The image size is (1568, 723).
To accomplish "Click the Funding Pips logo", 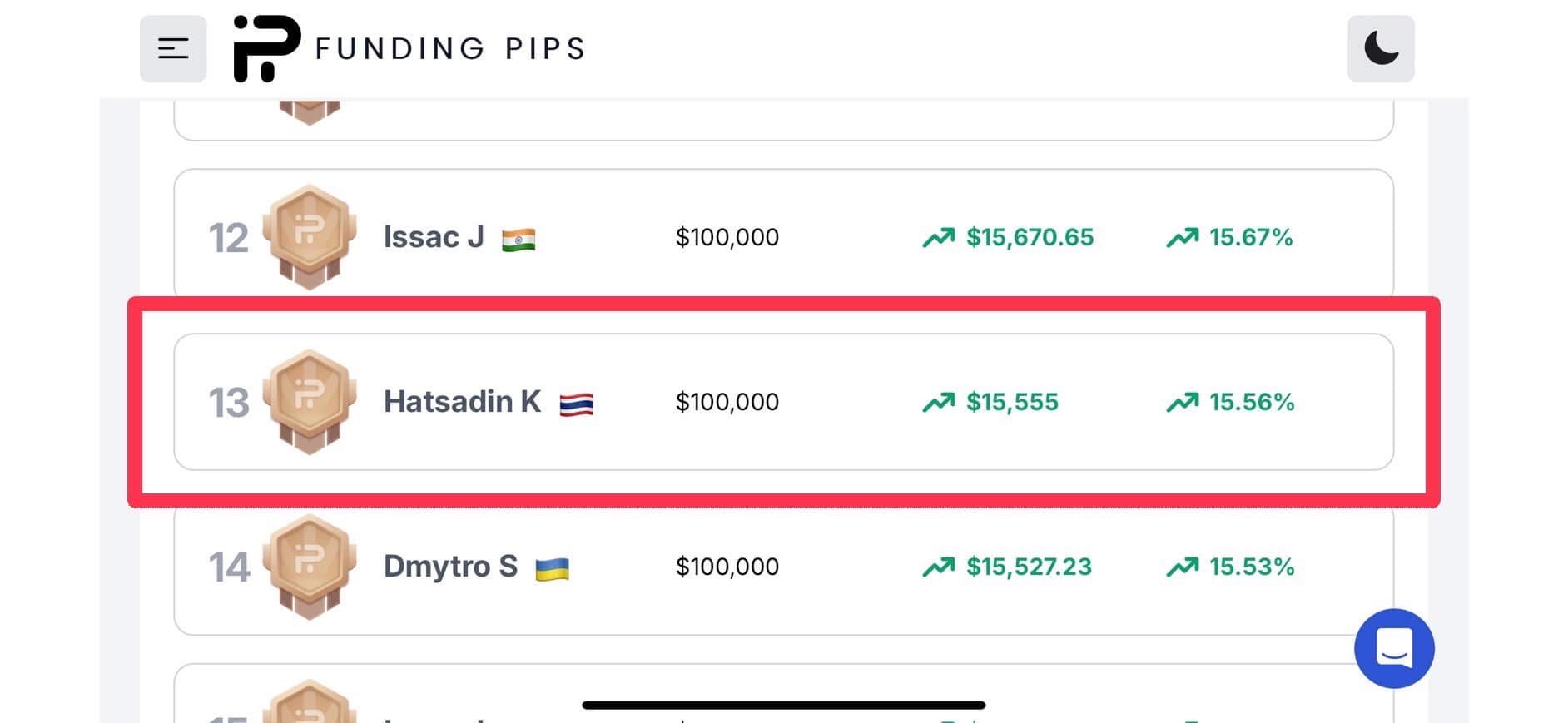I will [x=266, y=48].
